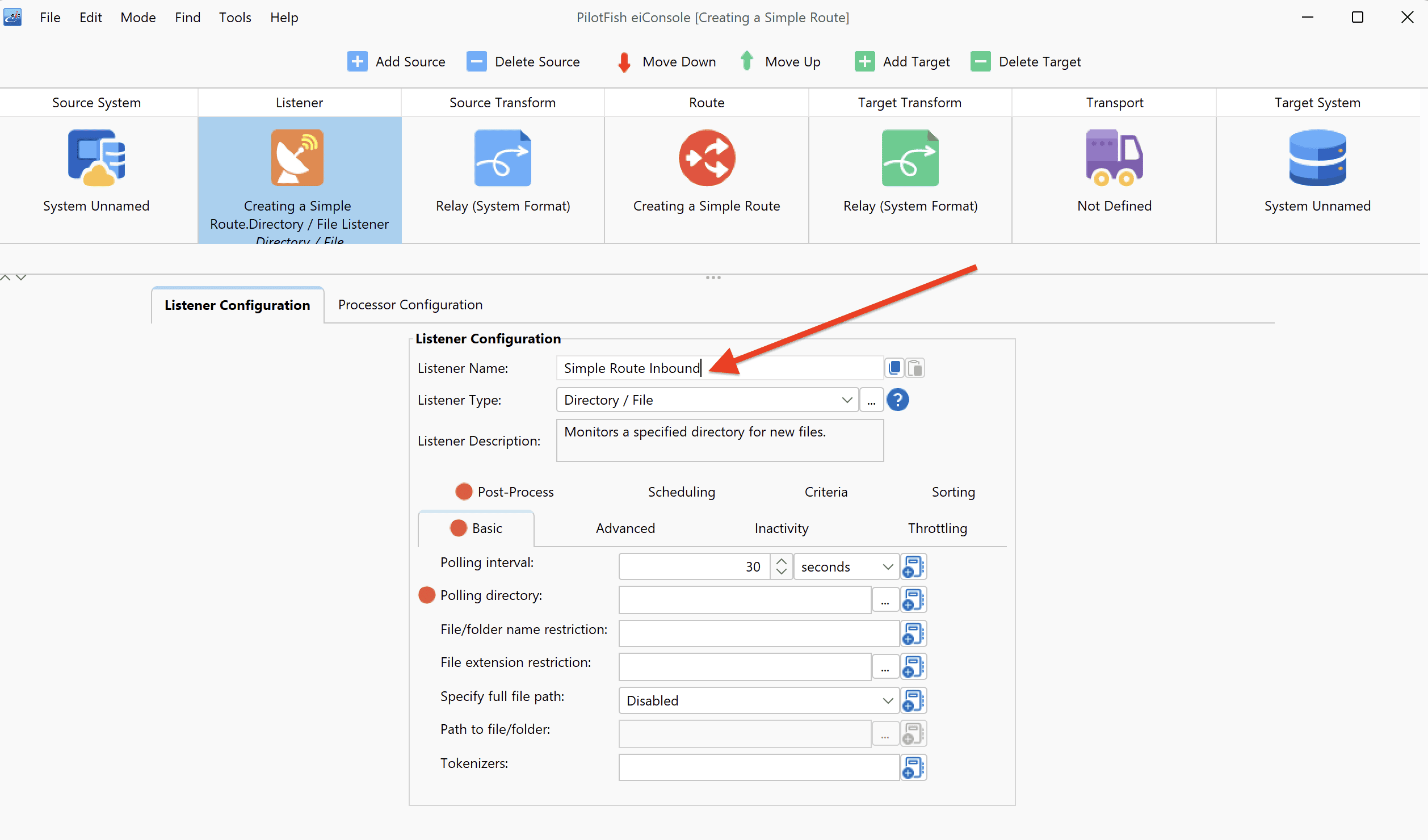The image size is (1428, 840).
Task: Open the Scheduling tab
Action: 681,492
